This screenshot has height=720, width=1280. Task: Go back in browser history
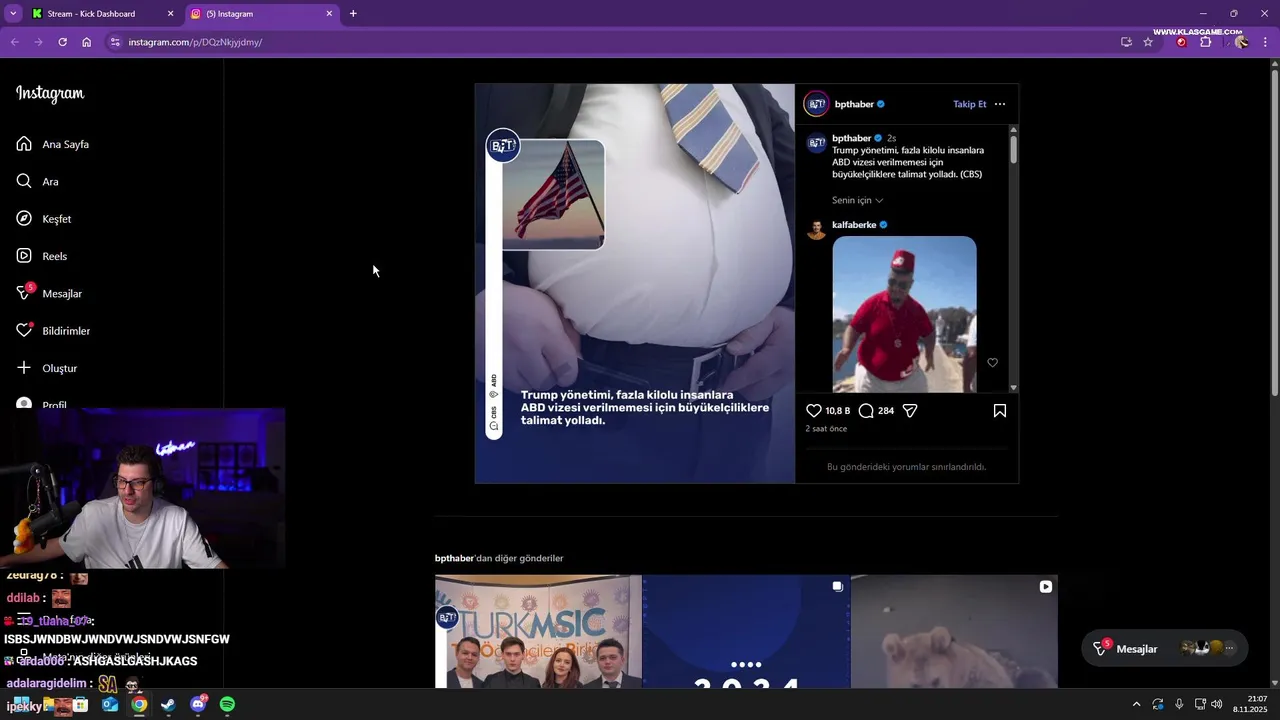tap(14, 42)
